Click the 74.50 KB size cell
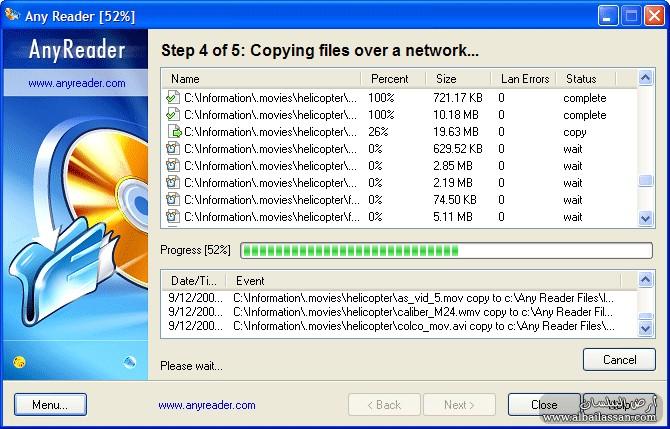 (x=455, y=200)
